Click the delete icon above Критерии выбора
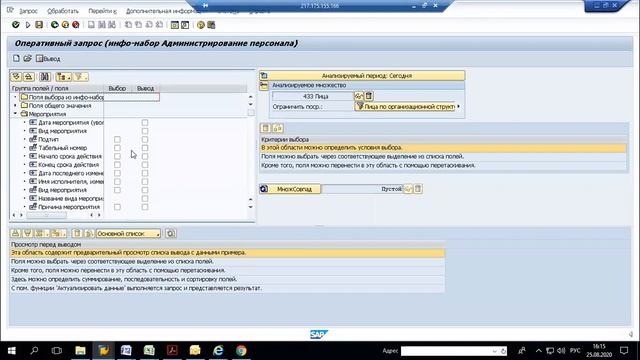 (x=266, y=129)
